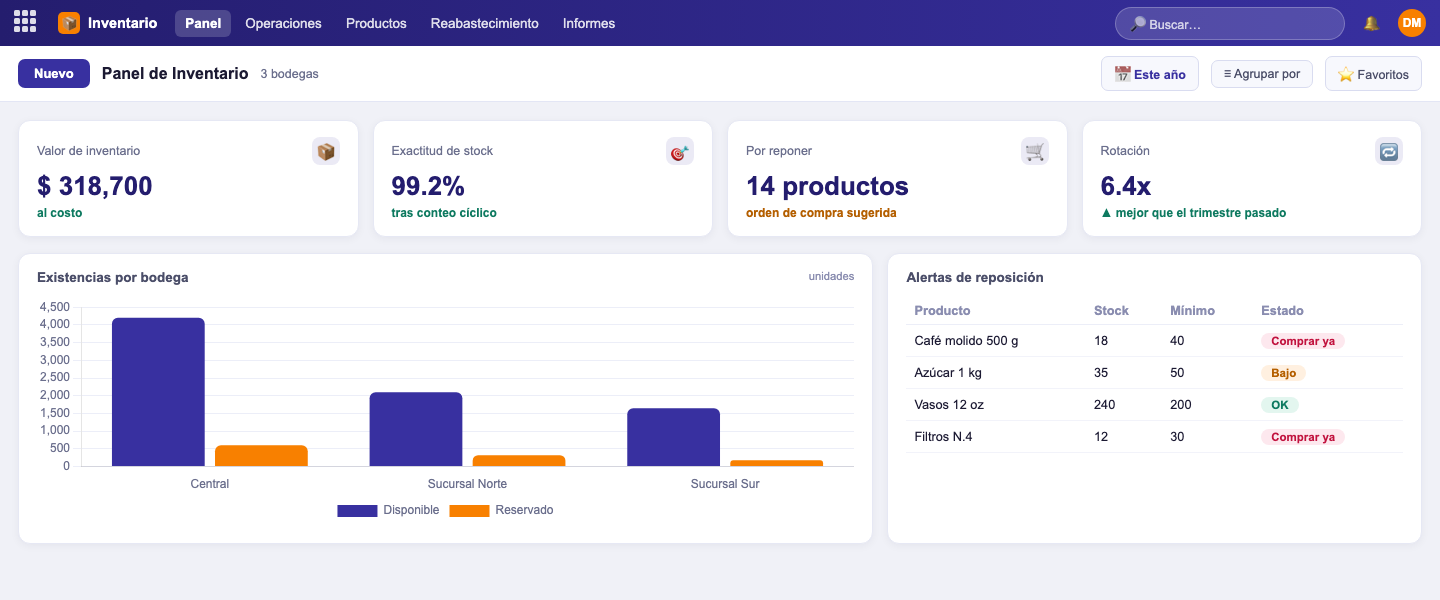
Task: Click the mejor que el trimestre pasado text
Action: 1193,213
